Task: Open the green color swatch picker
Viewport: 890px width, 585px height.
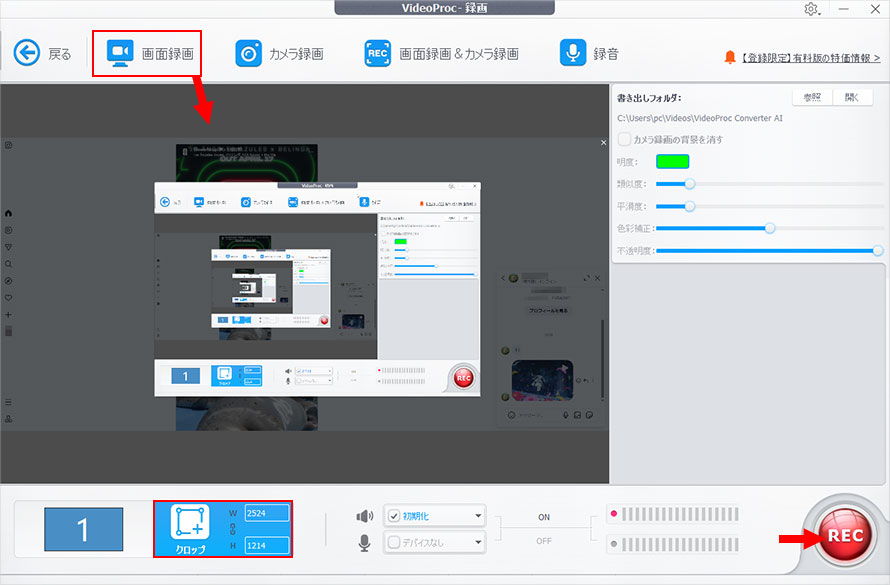Action: pos(672,161)
